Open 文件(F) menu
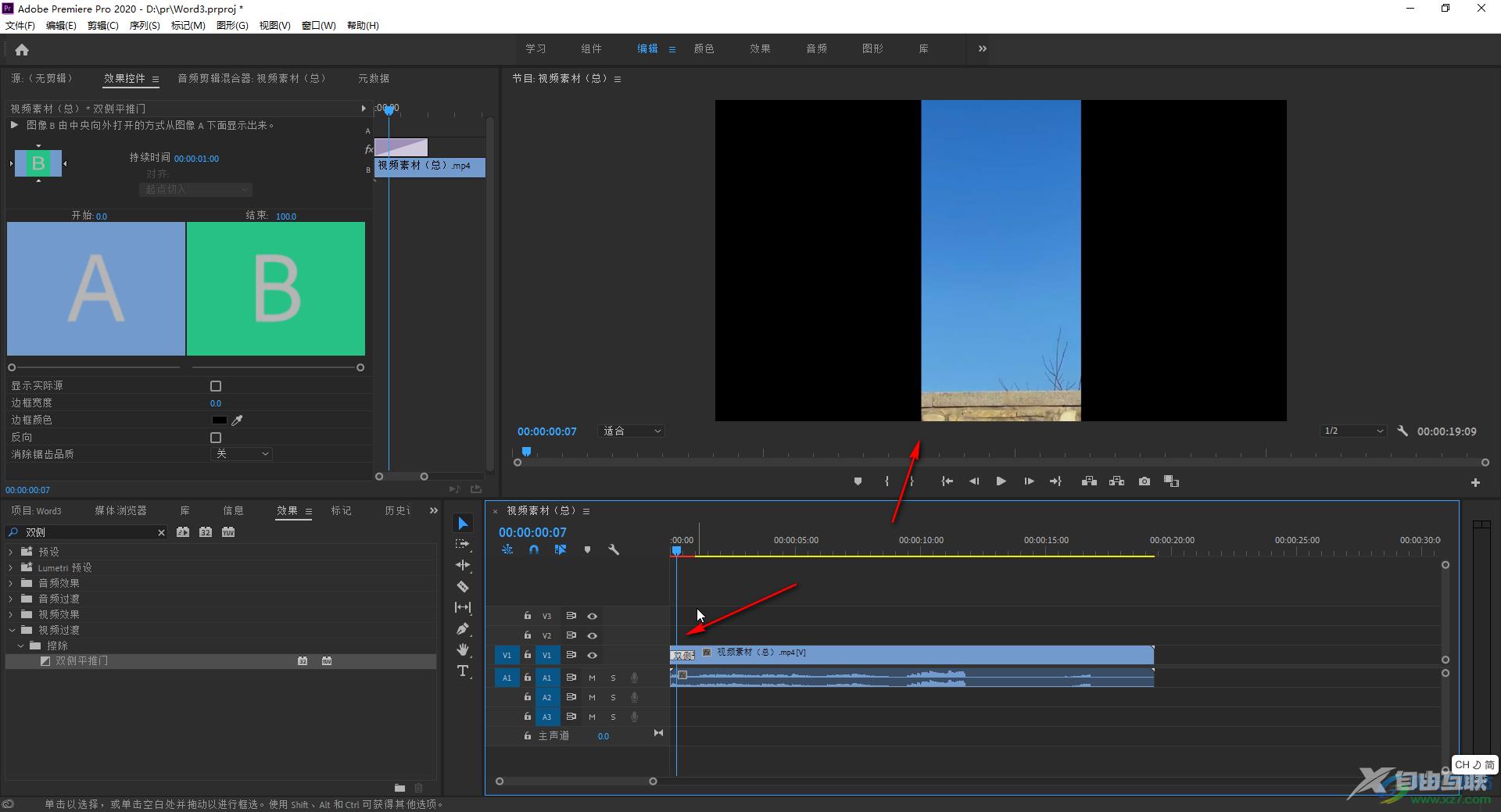Image resolution: width=1501 pixels, height=812 pixels. 20,26
